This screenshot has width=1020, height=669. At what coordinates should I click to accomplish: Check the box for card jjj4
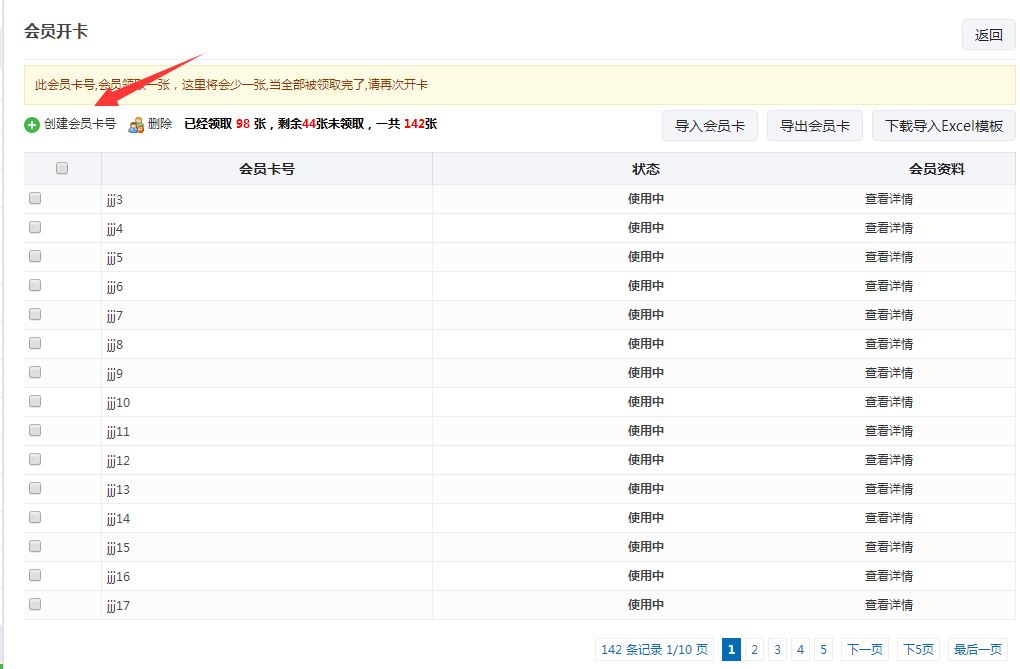click(35, 227)
